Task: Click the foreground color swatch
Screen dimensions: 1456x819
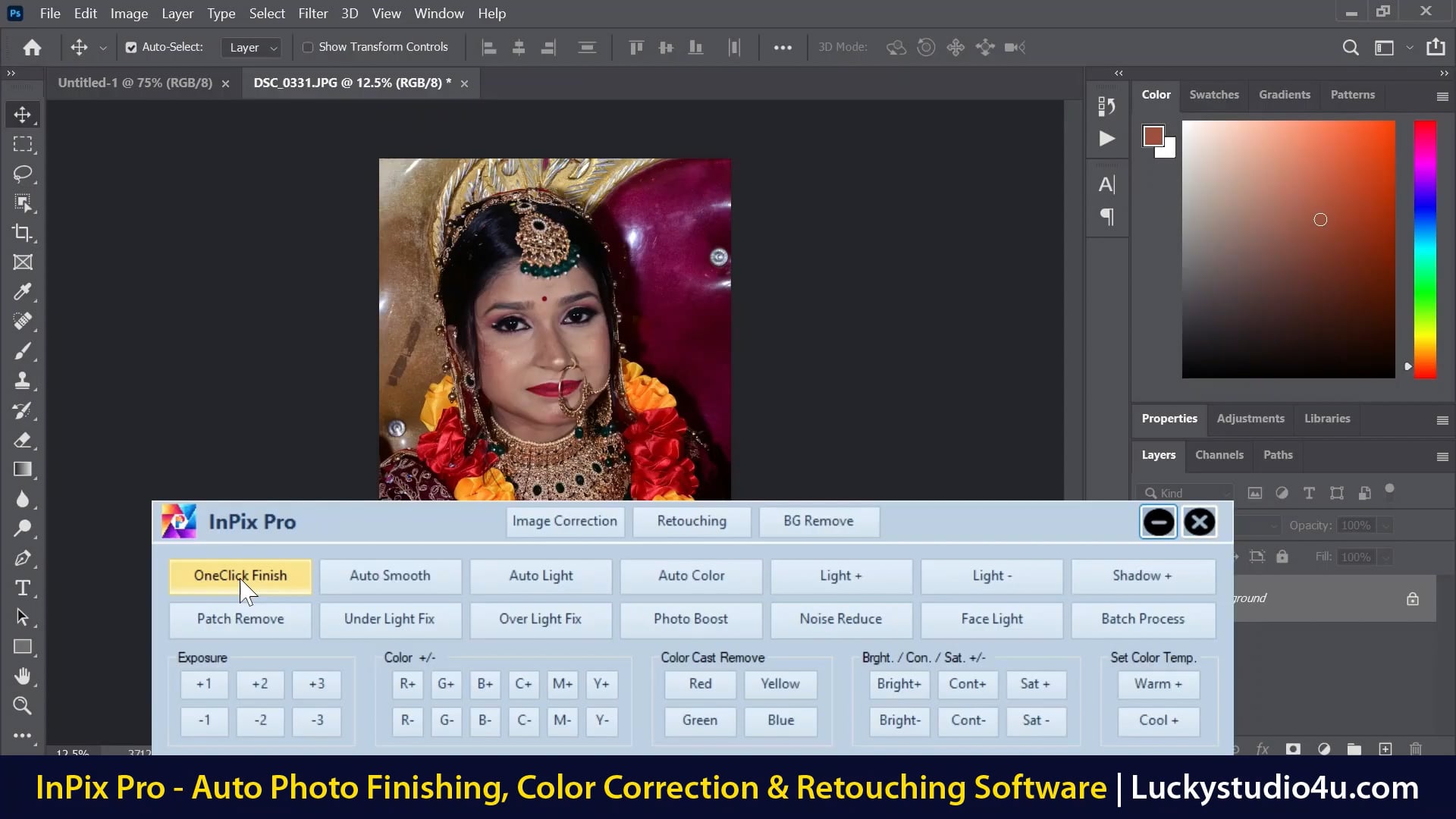Action: pos(1153,136)
